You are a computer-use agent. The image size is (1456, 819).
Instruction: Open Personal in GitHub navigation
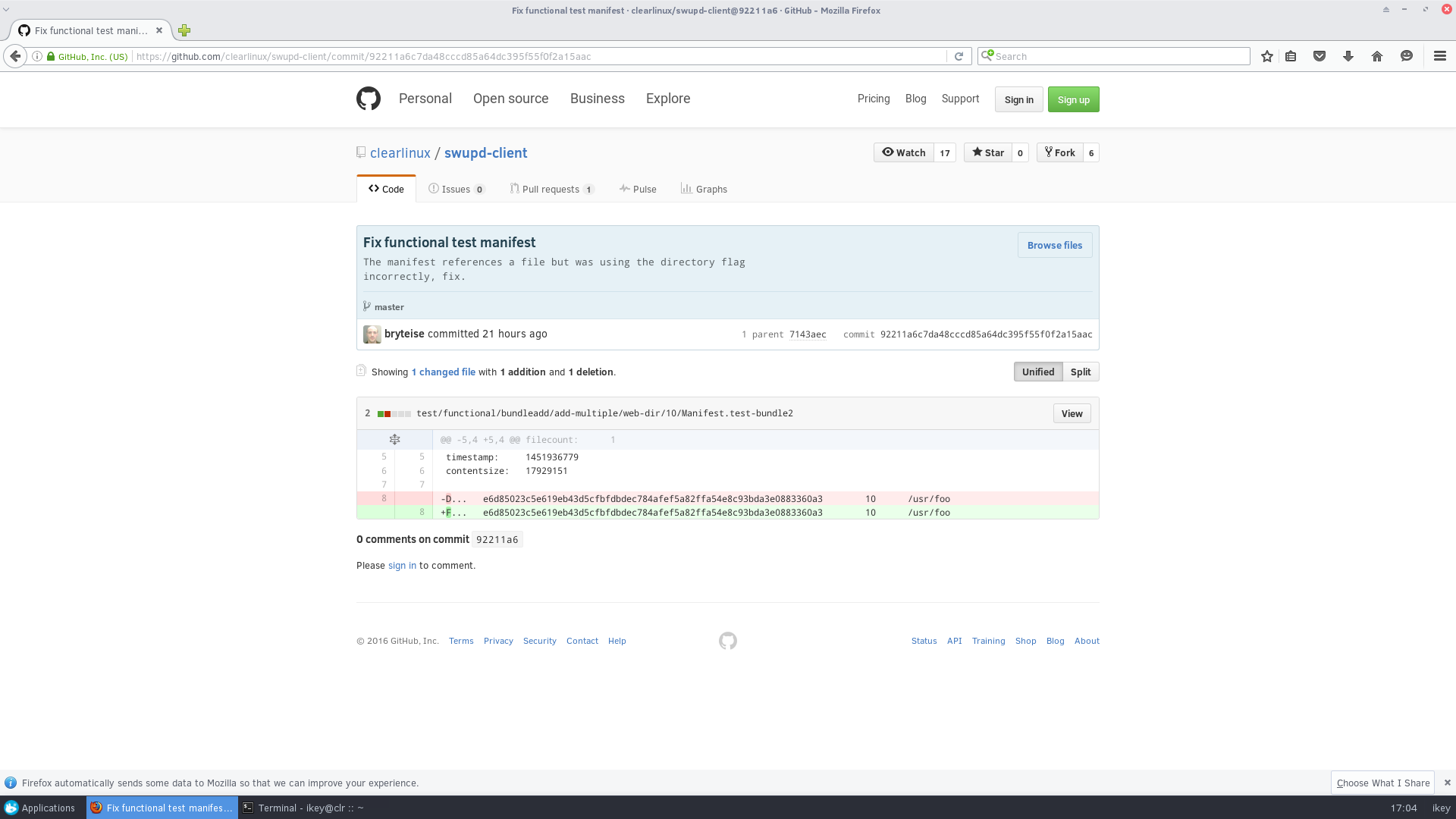pyautogui.click(x=425, y=99)
